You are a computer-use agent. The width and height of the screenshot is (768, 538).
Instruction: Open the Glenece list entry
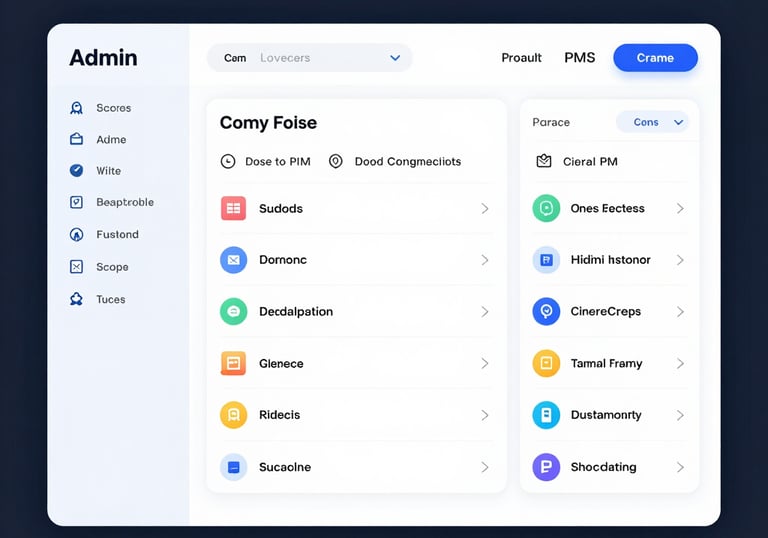coord(356,363)
